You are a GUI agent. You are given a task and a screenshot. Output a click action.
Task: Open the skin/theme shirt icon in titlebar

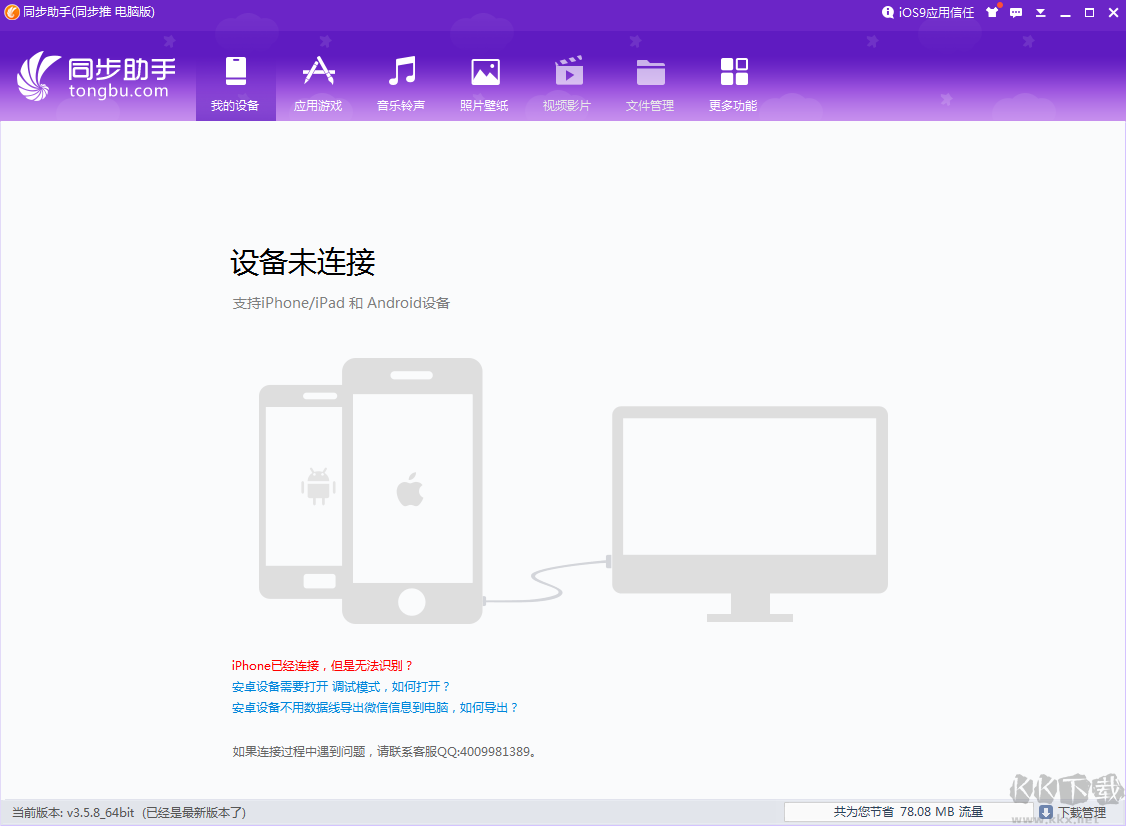click(x=992, y=13)
